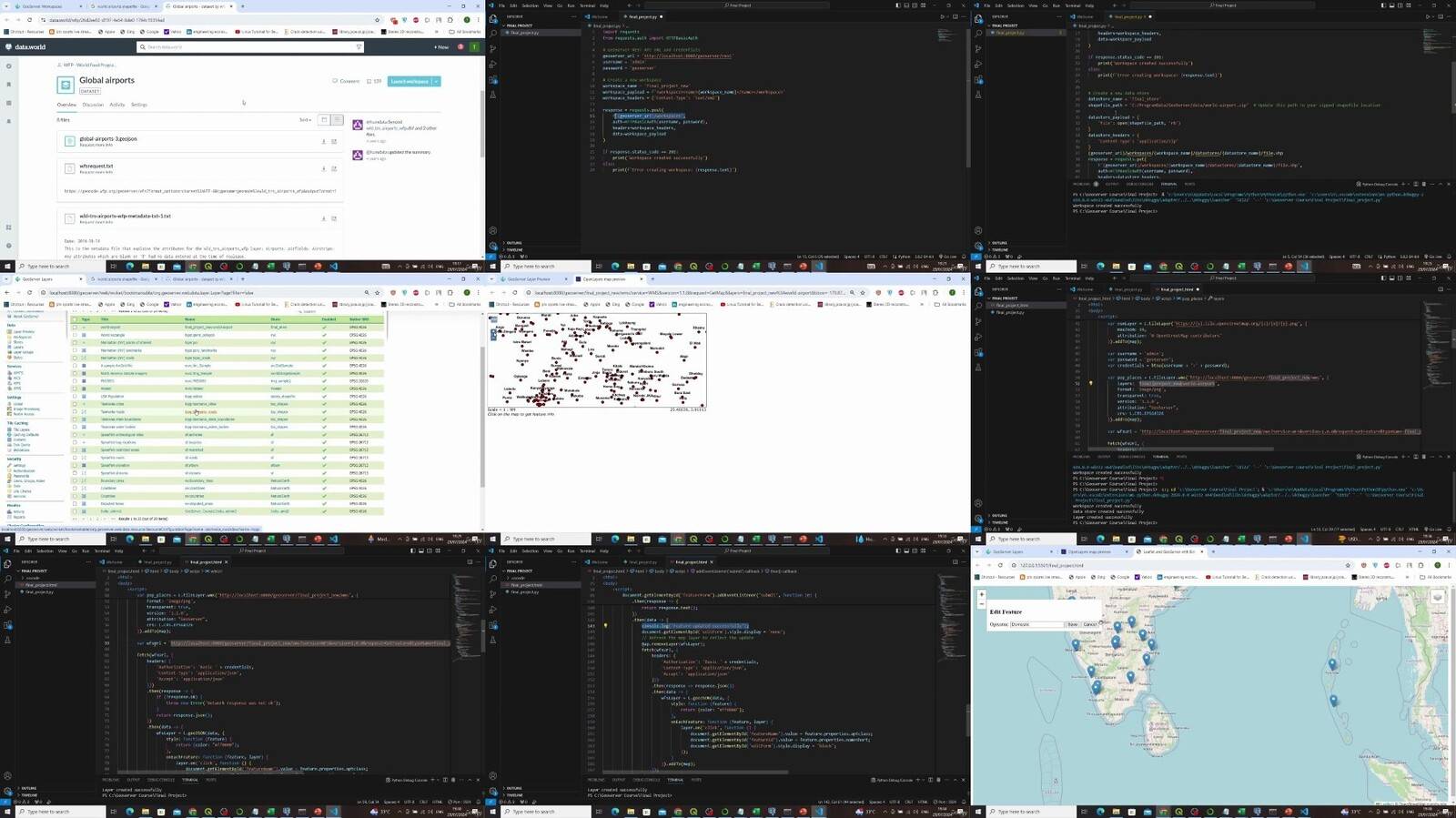Click the Launch workspace button

pyautogui.click(x=409, y=81)
